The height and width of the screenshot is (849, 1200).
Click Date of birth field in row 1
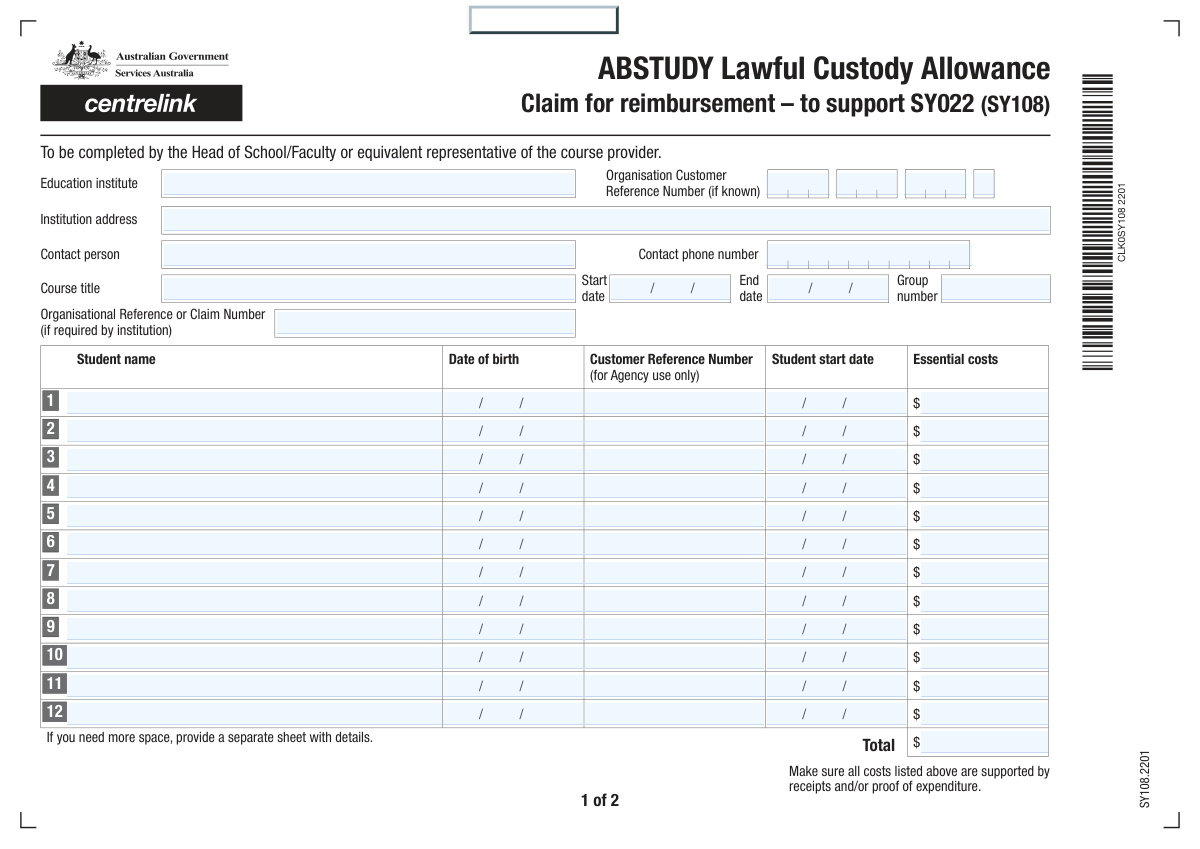(x=513, y=402)
